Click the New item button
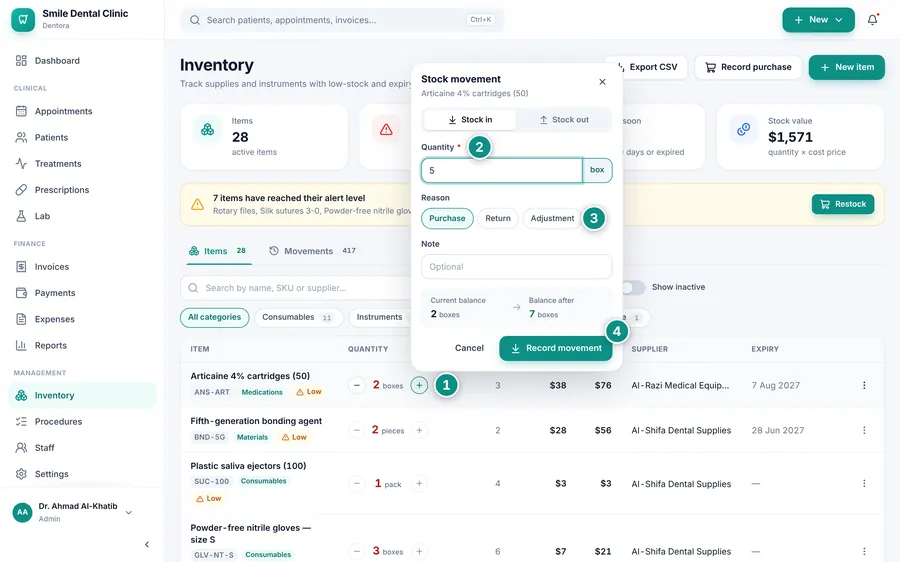Viewport: 900px width, 562px height. click(847, 67)
